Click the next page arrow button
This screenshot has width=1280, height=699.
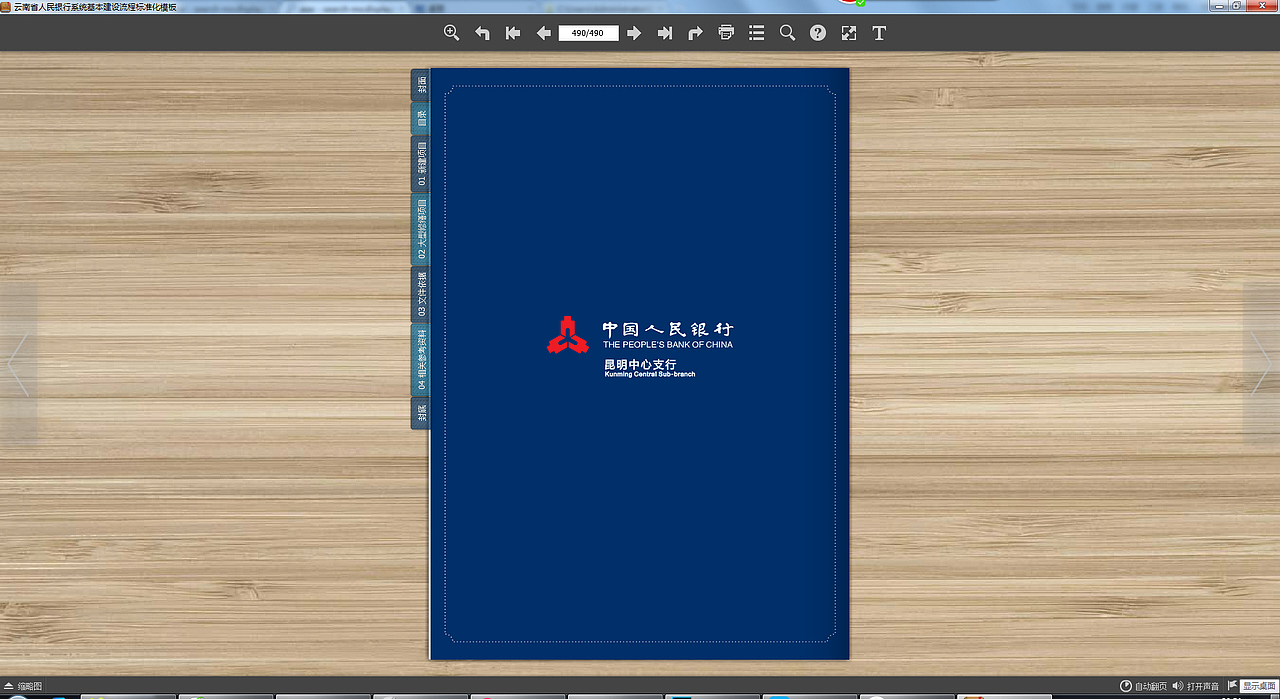tap(633, 33)
